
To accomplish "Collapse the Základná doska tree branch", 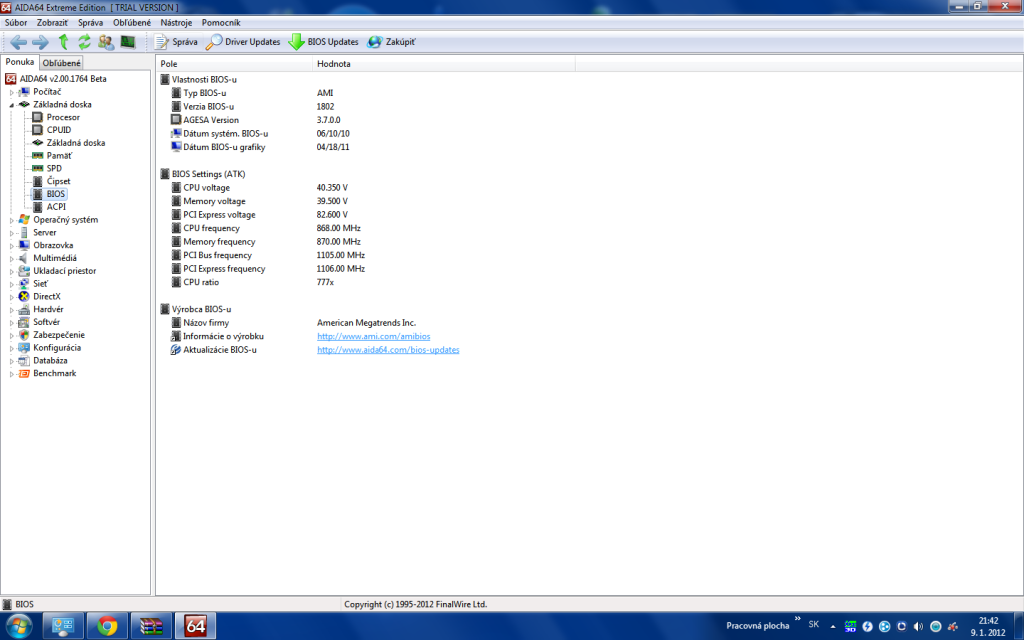I will pyautogui.click(x=12, y=105).
